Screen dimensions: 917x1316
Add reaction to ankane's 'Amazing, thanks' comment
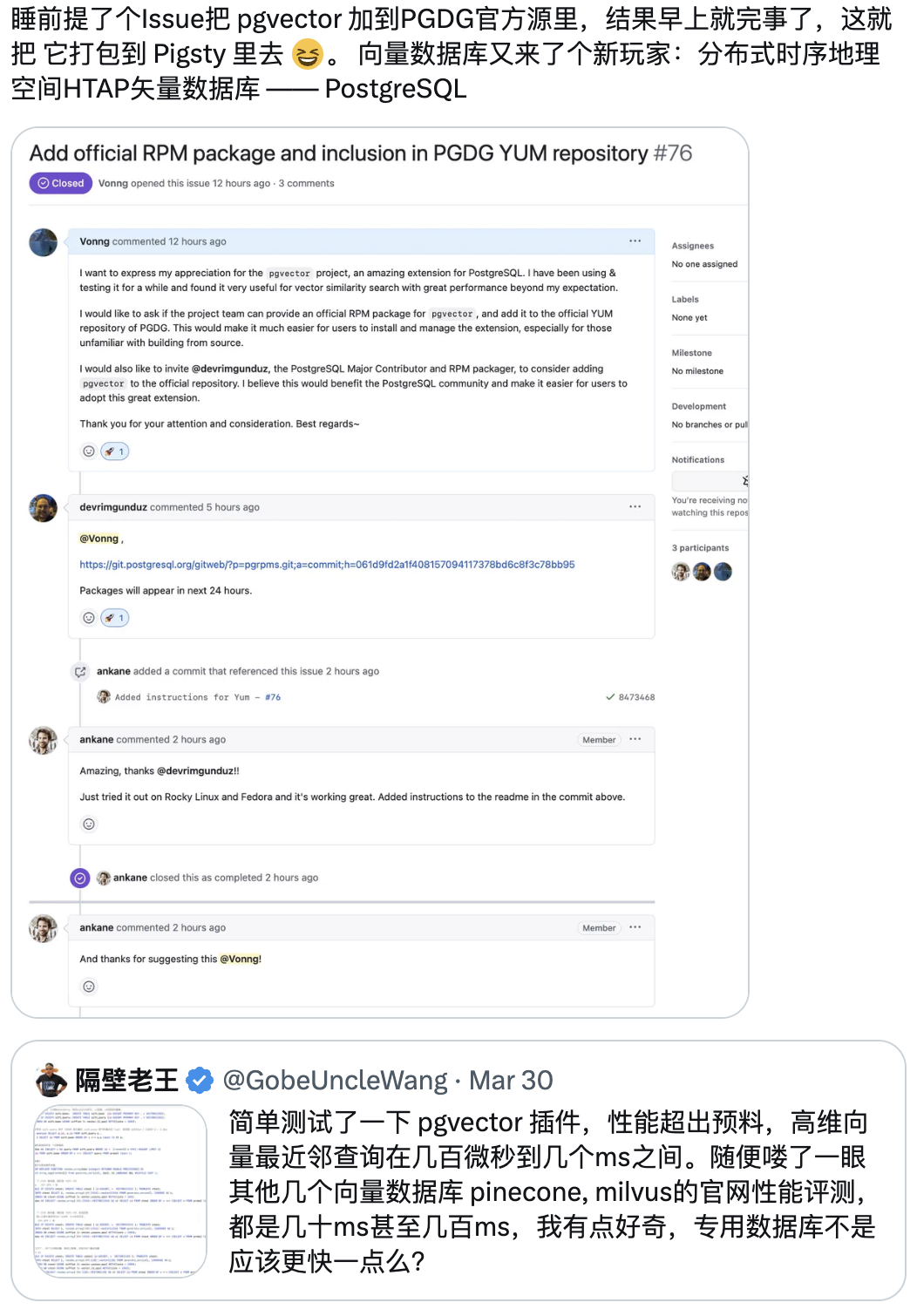[89, 824]
